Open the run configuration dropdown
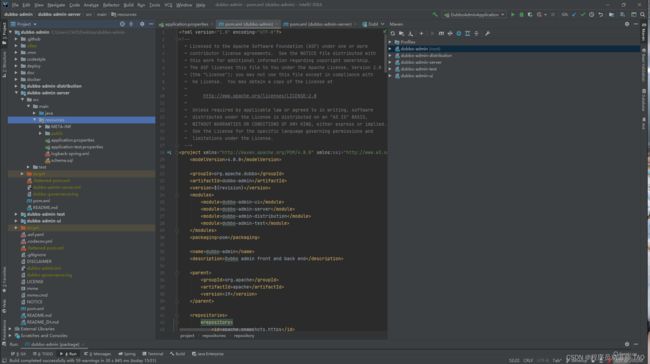 click(474, 15)
